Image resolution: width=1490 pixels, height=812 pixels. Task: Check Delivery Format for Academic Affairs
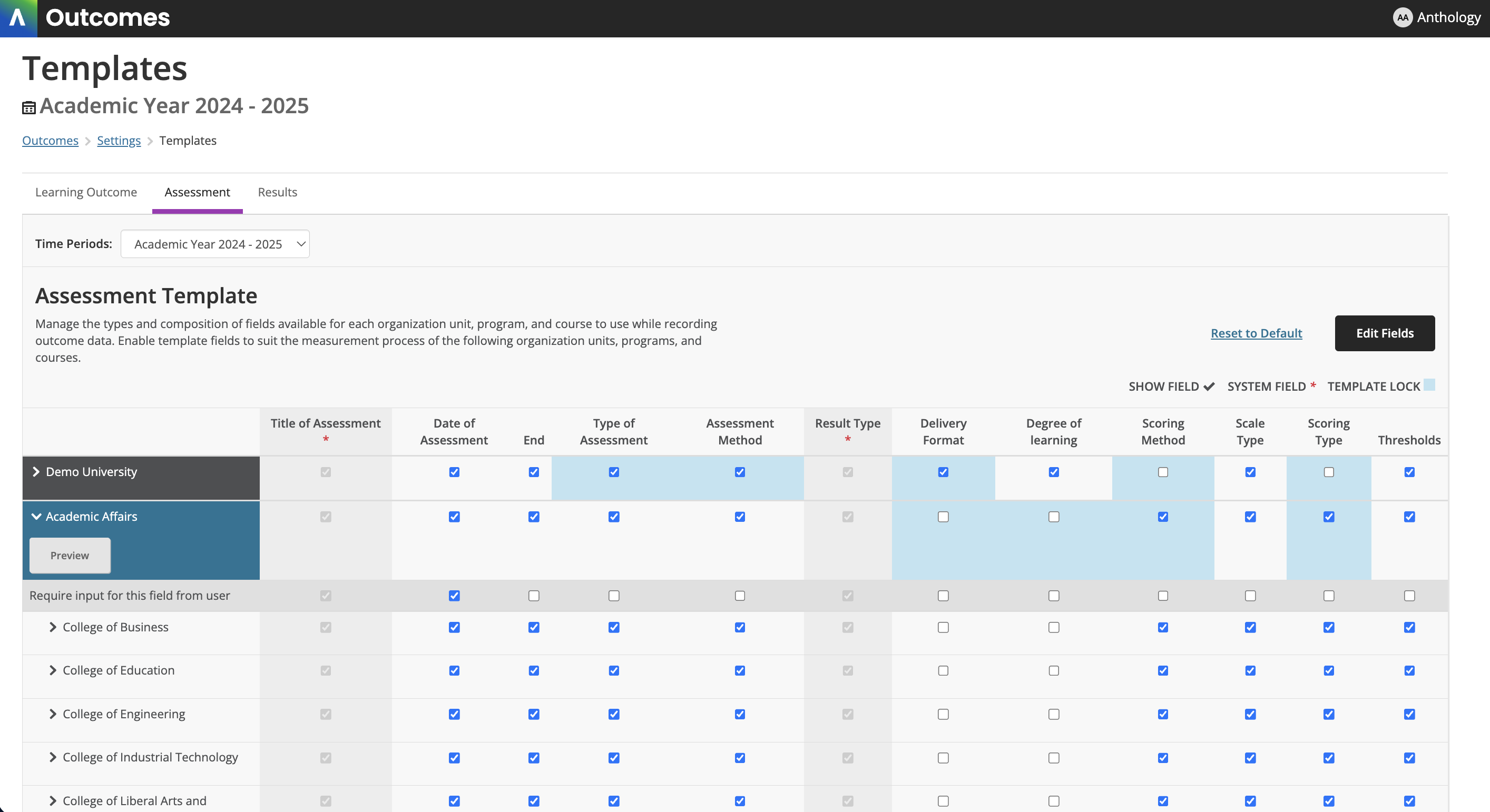(x=943, y=517)
